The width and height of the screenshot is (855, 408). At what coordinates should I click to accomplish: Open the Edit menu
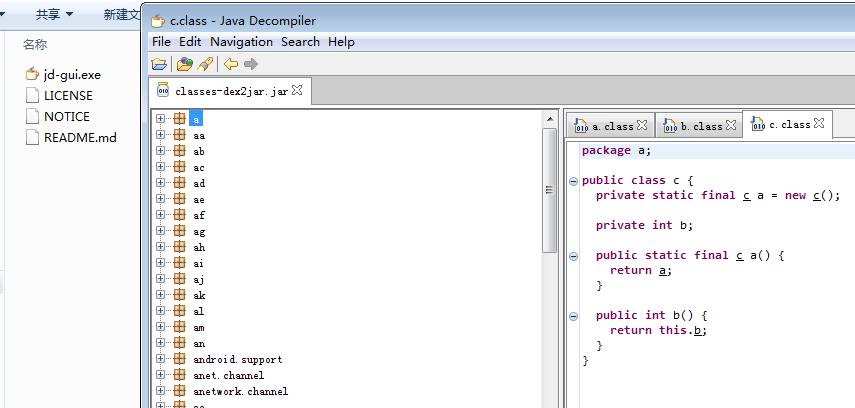click(x=190, y=41)
